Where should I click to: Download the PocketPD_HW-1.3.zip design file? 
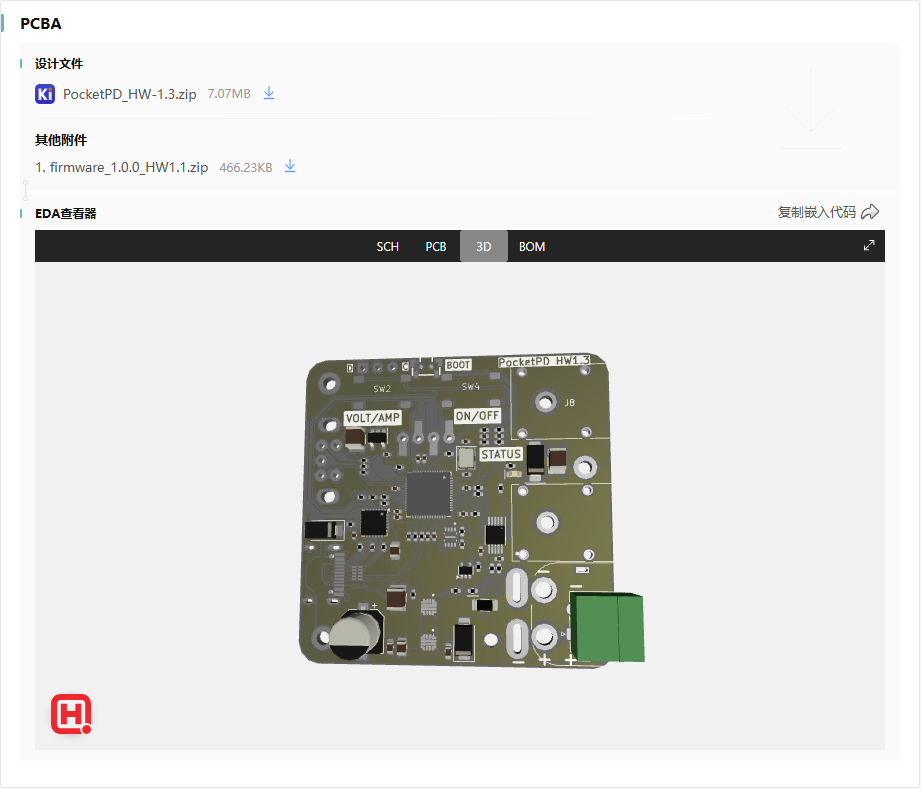pos(269,93)
